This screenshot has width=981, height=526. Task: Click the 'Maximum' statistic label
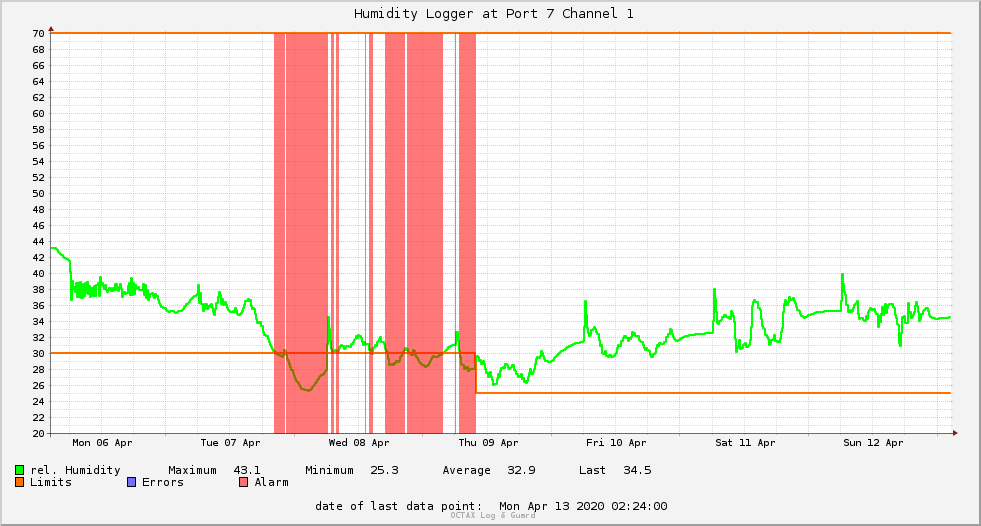point(192,470)
